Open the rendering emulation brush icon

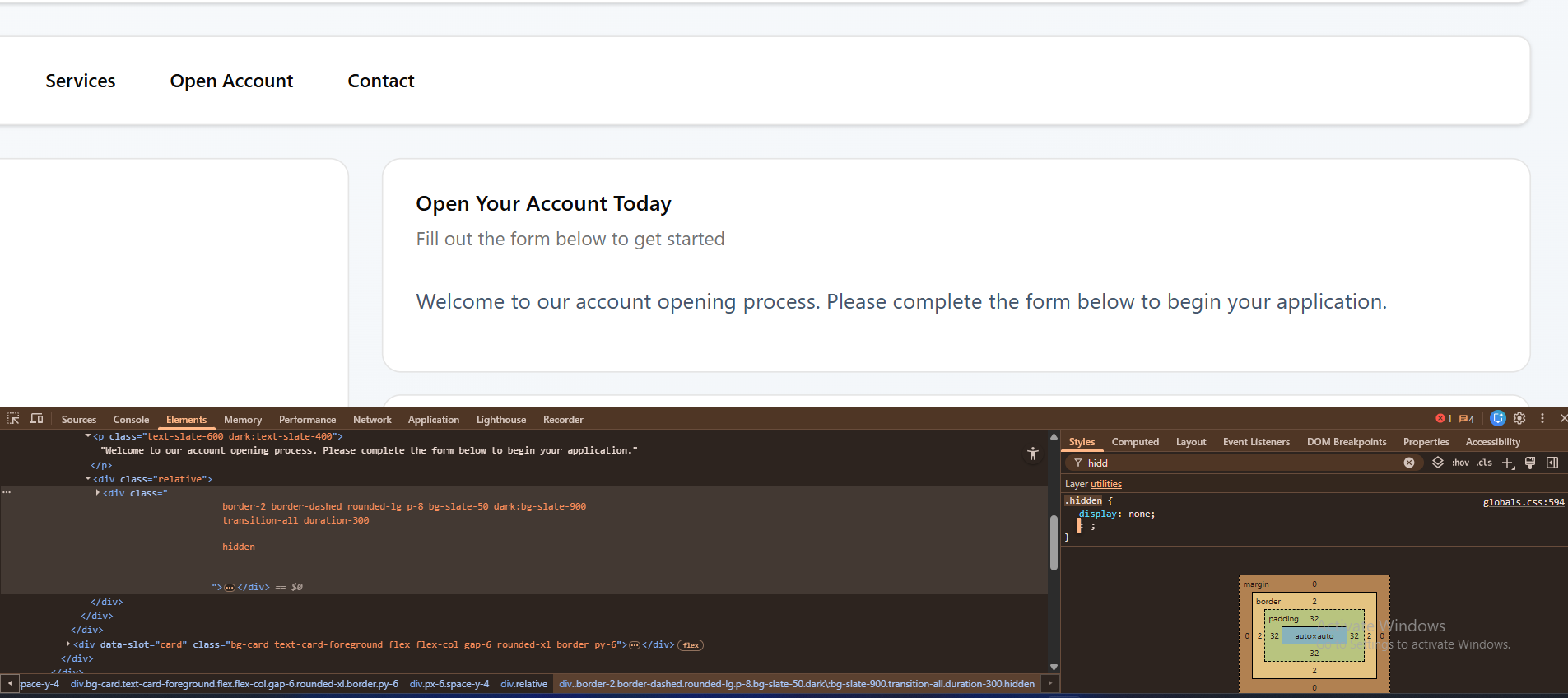click(x=1530, y=463)
